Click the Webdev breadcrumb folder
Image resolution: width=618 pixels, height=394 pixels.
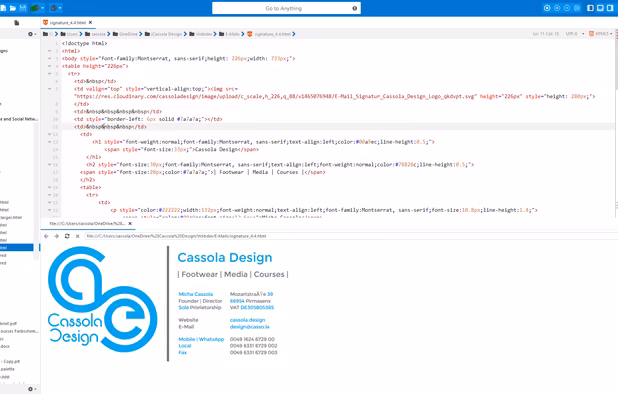(201, 34)
